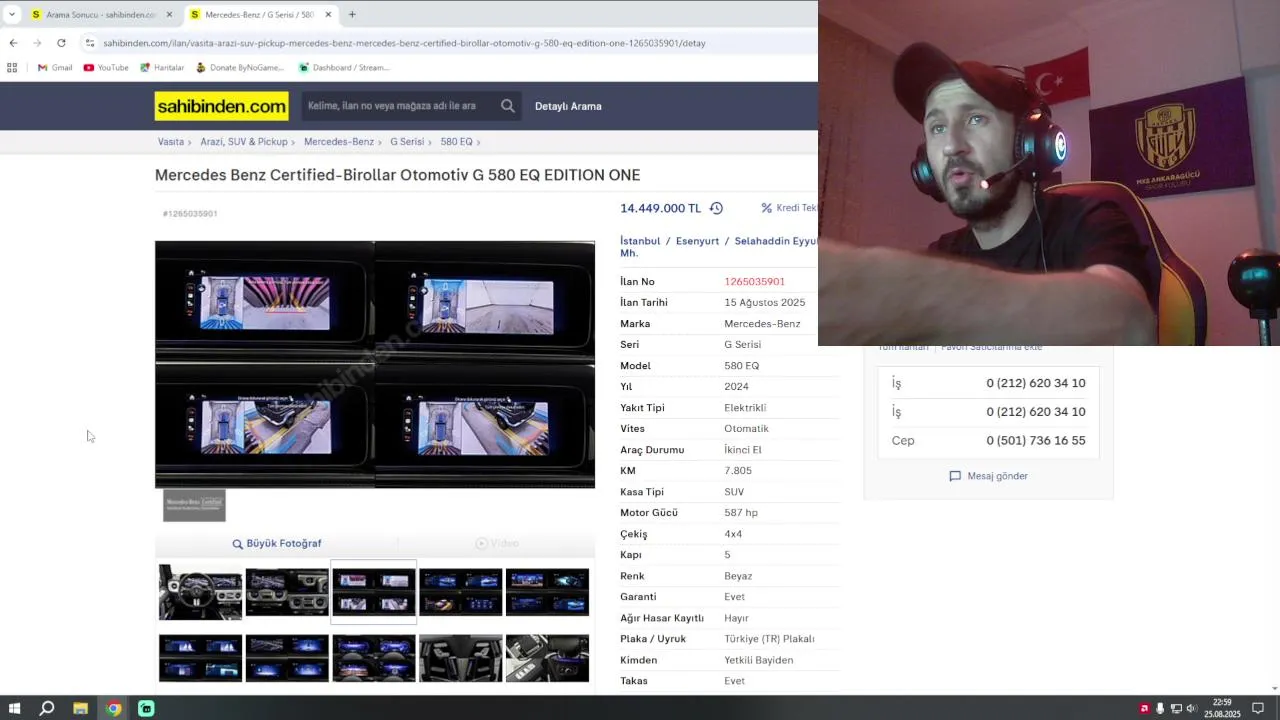Image resolution: width=1280 pixels, height=720 pixels.
Task: Open price history clock icon
Action: coord(716,208)
